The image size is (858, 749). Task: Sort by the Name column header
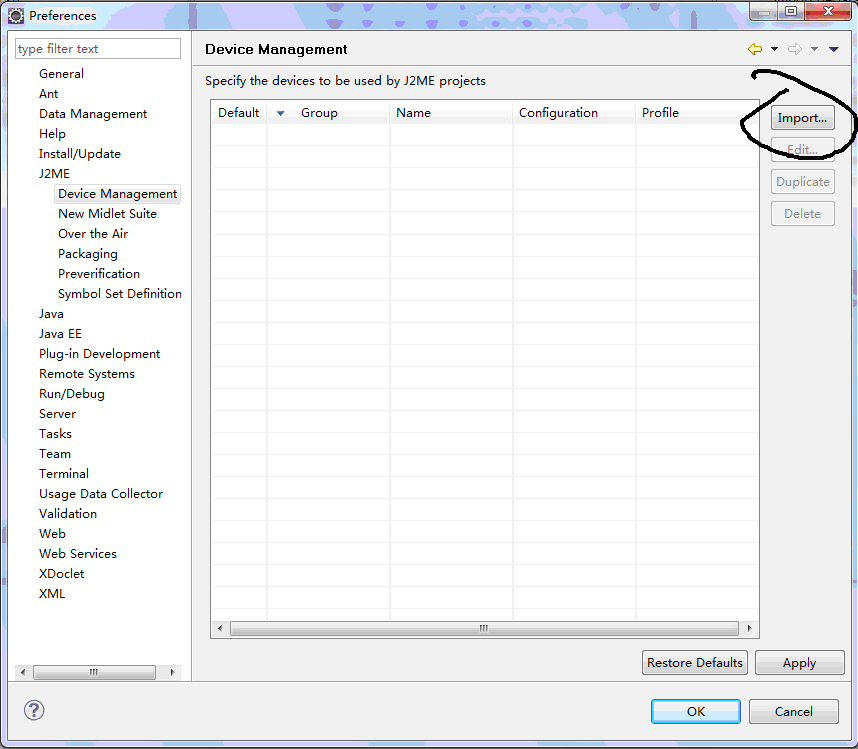click(451, 113)
